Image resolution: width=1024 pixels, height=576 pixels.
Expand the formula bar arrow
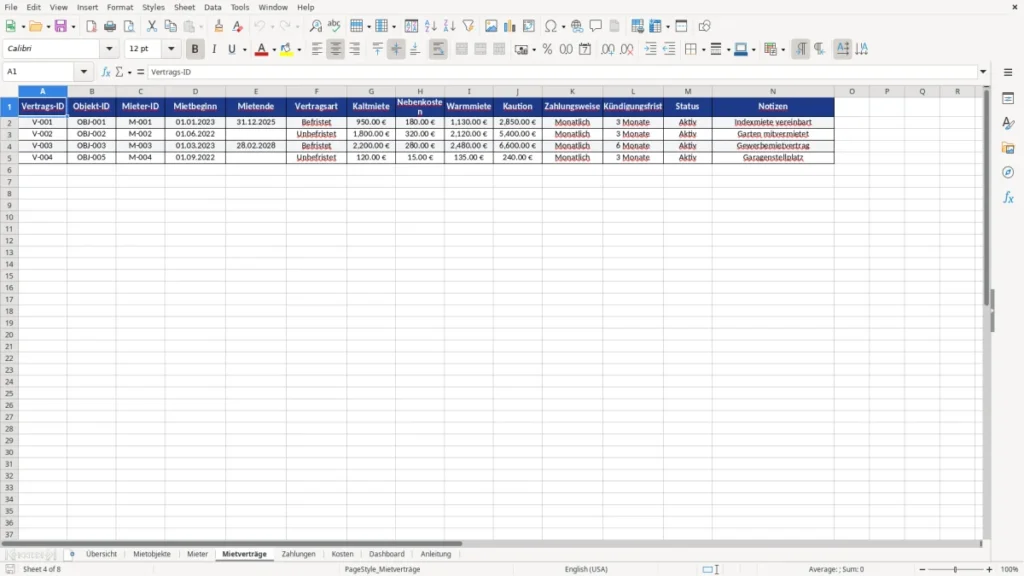(x=983, y=72)
